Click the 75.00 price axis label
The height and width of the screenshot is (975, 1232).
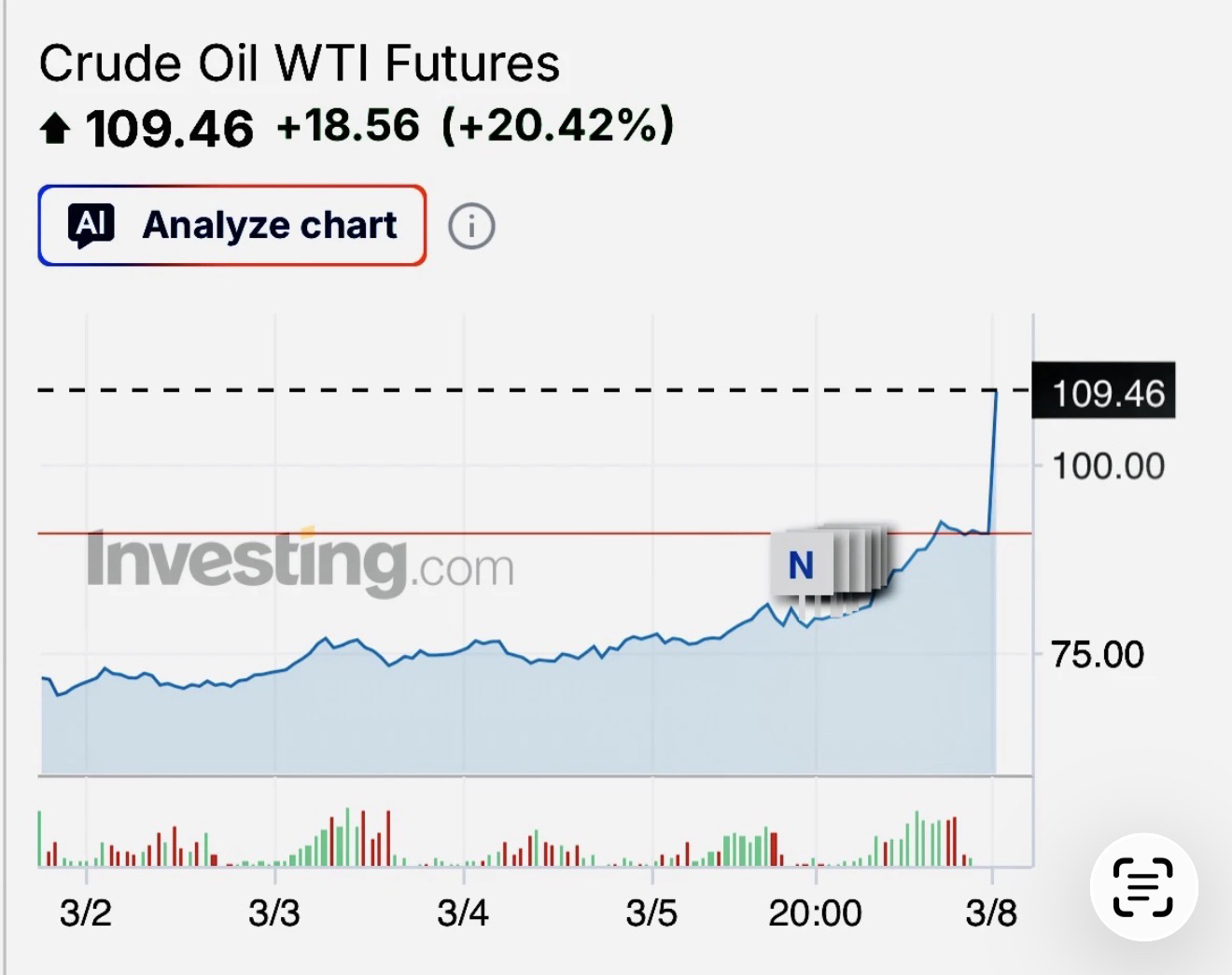(1097, 654)
